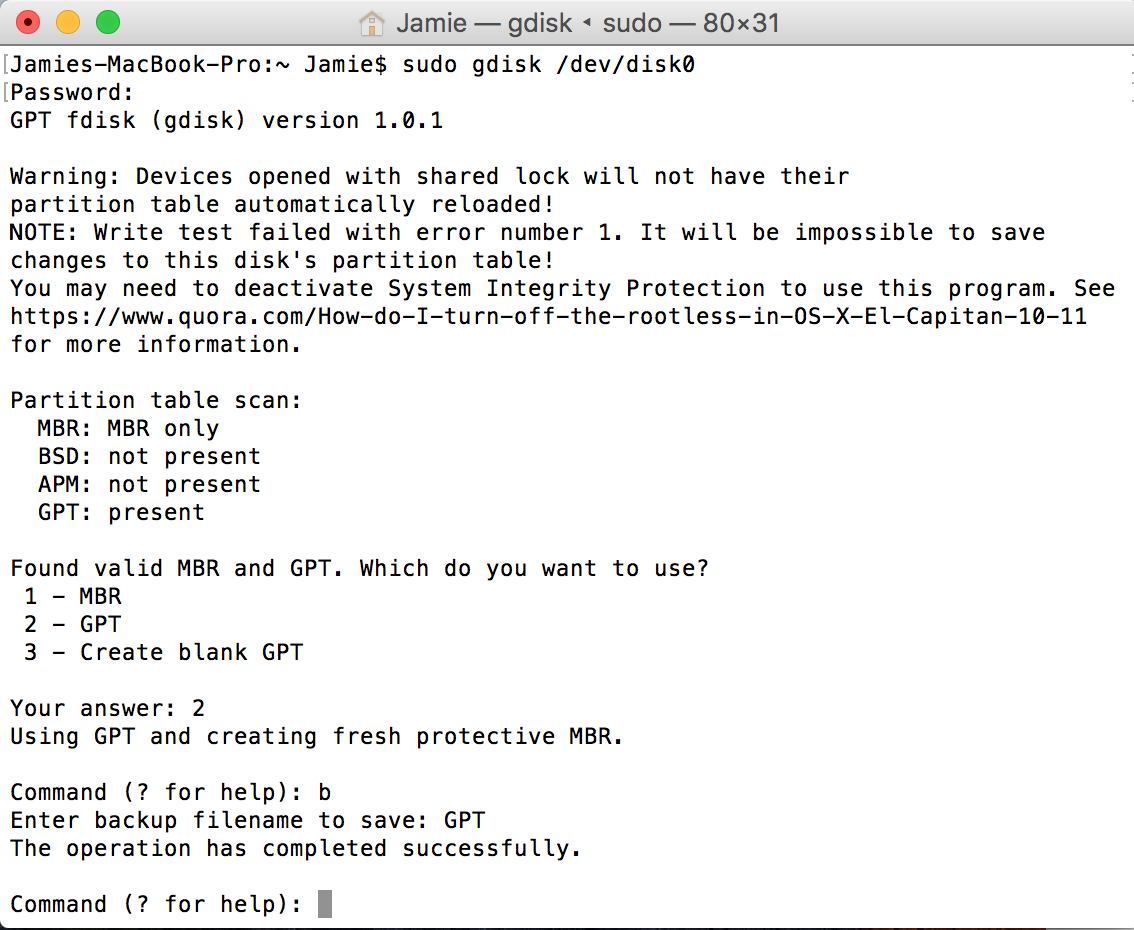Click the 'GPT fdisk (gdisk) version 1.0.1' line
Screen dimensions: 1134x930
226,121
